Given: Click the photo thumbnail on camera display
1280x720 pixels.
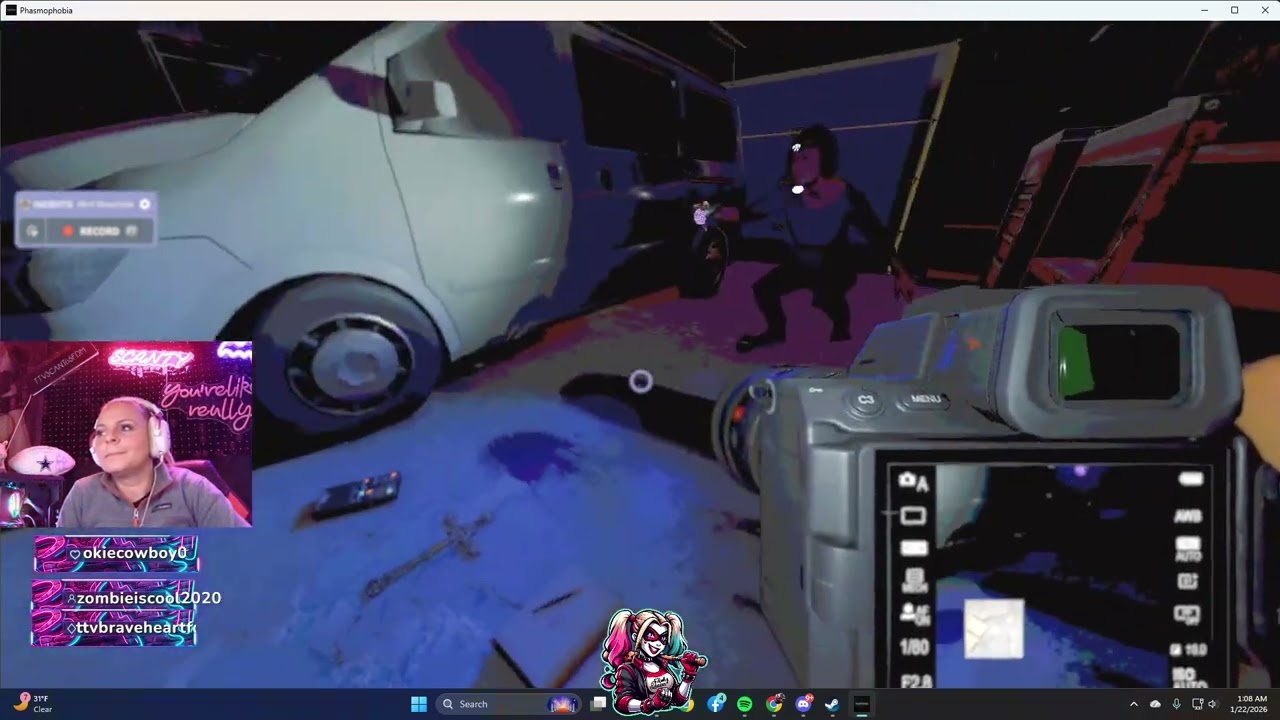Looking at the screenshot, I should tap(994, 629).
